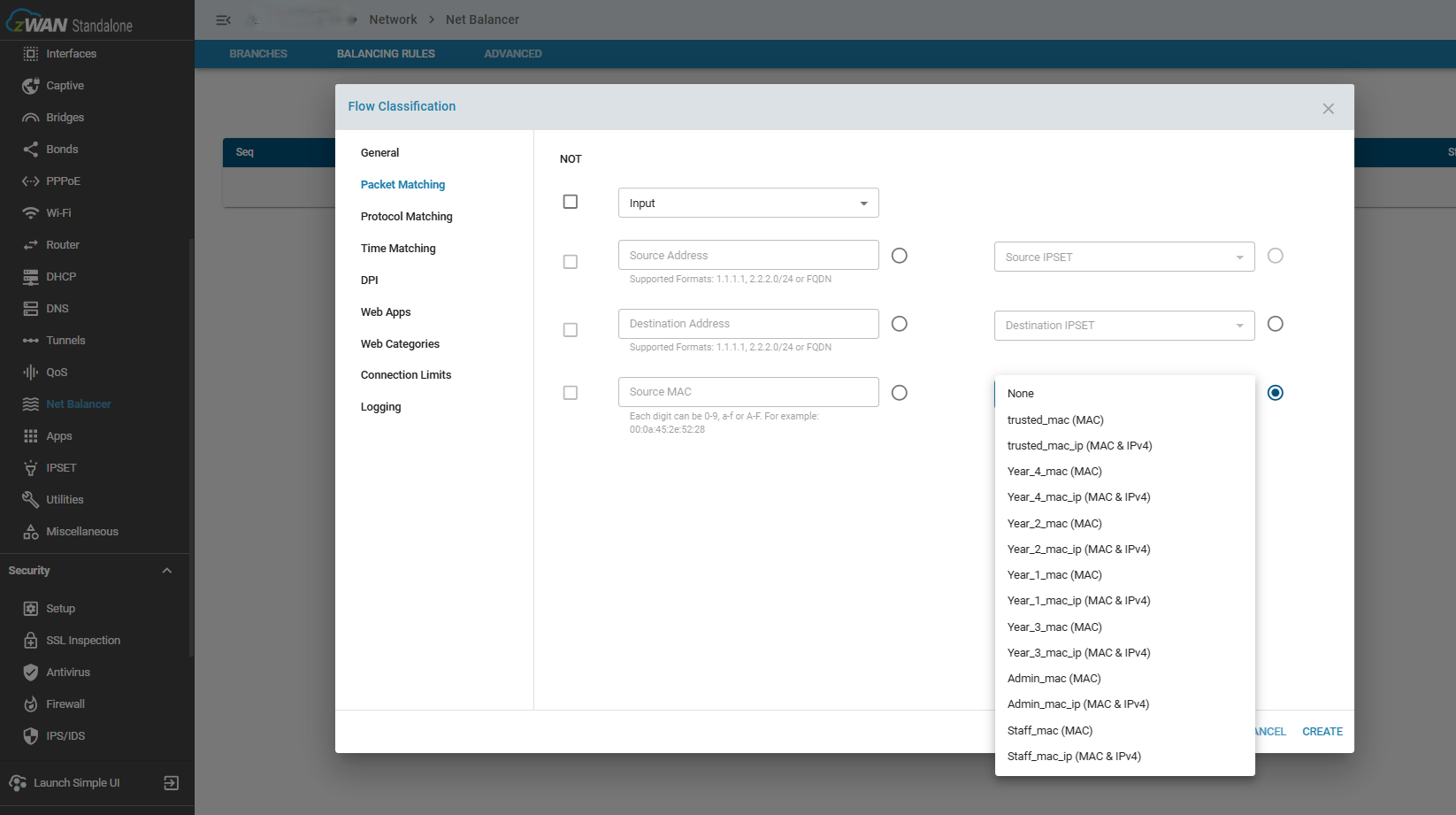Select the Source Address radio button
The image size is (1456, 815).
coord(900,255)
